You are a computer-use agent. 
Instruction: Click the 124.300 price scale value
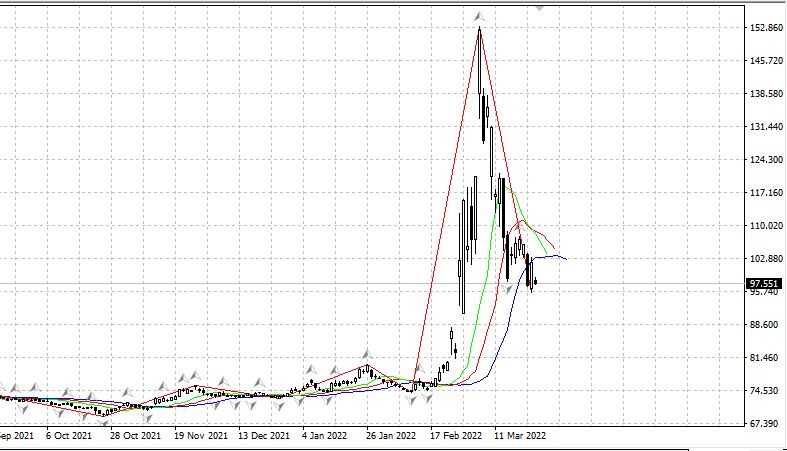click(x=766, y=160)
